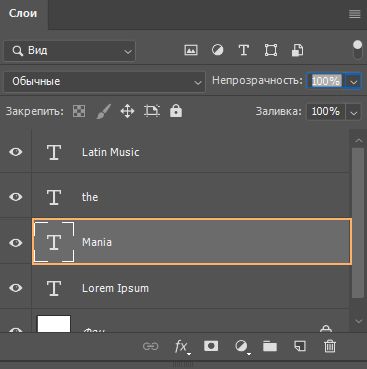Select the Lorem Ipsum layer name
367x369 pixels.
tap(115, 288)
